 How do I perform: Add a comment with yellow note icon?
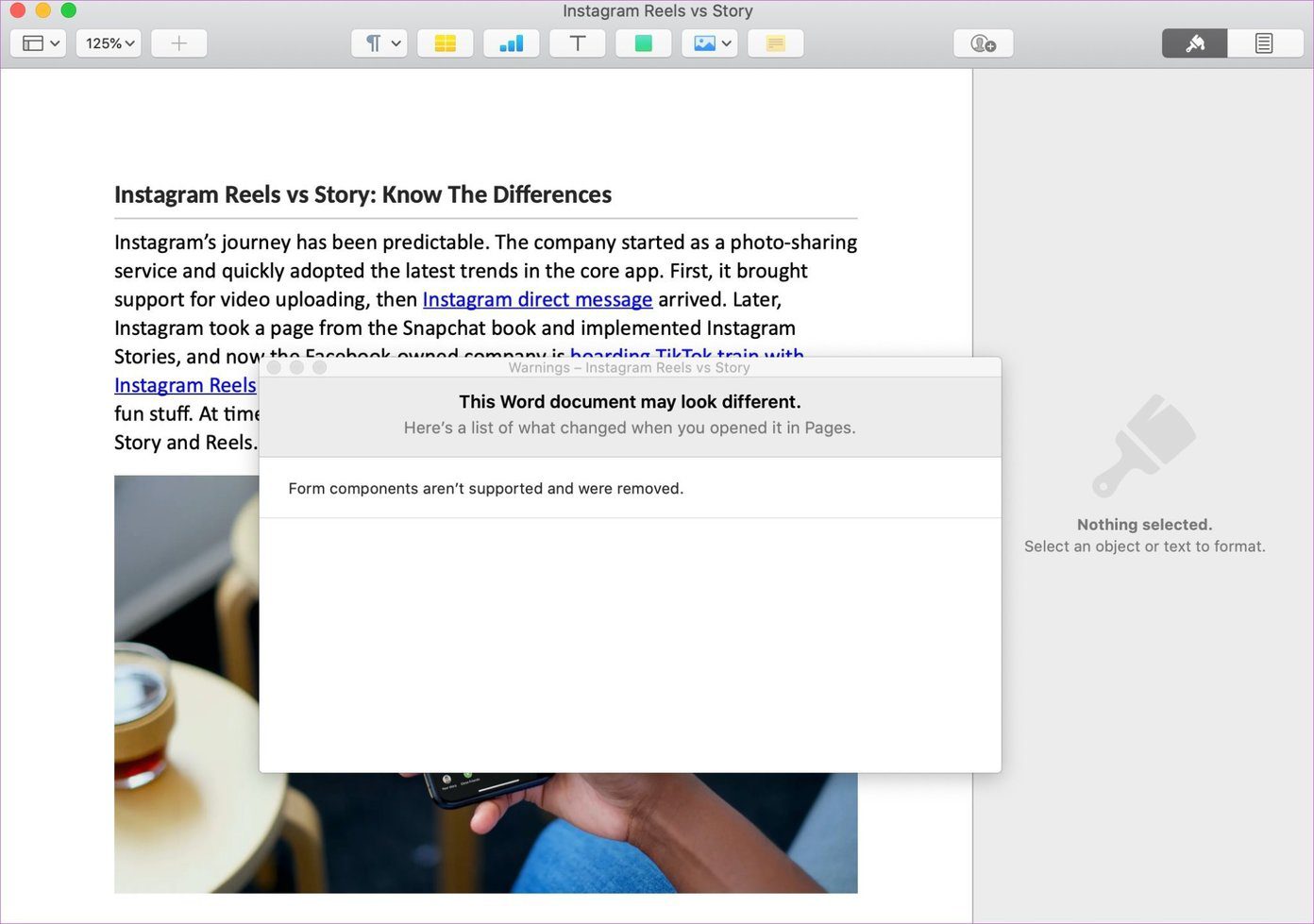pos(775,43)
